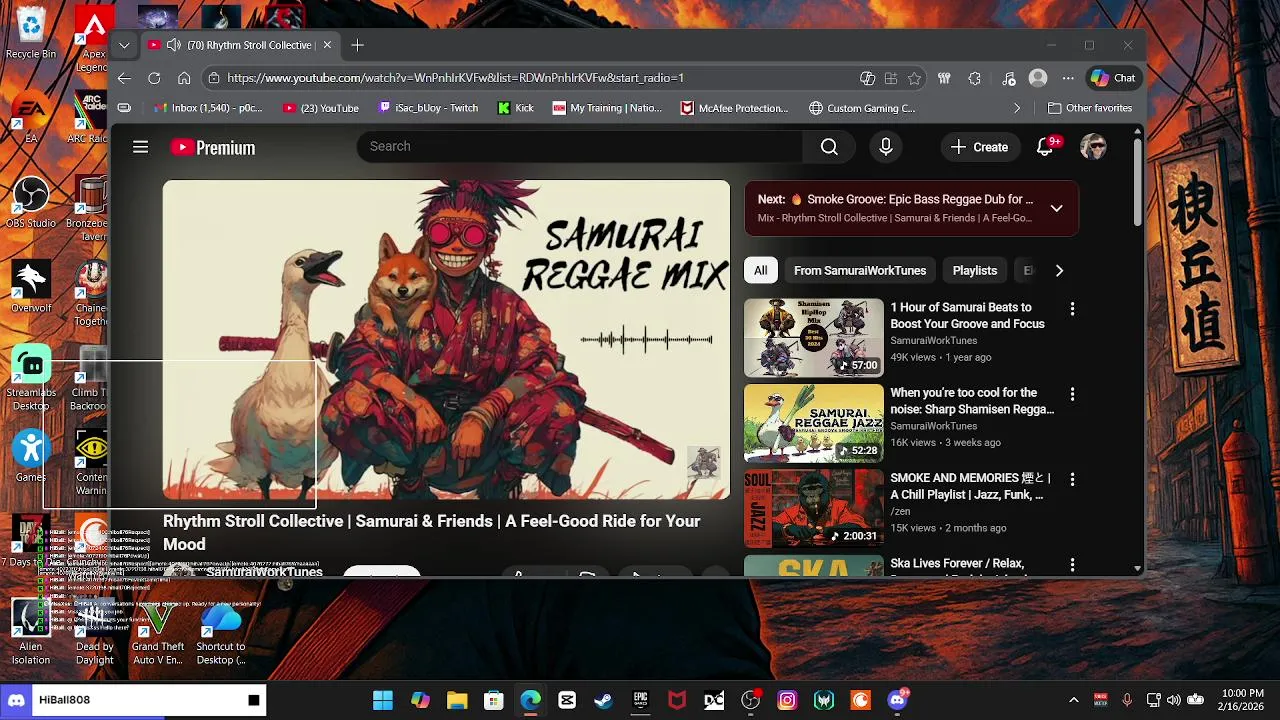The height and width of the screenshot is (720, 1280).
Task: Go to YouTube Premium home via logo
Action: click(x=212, y=147)
